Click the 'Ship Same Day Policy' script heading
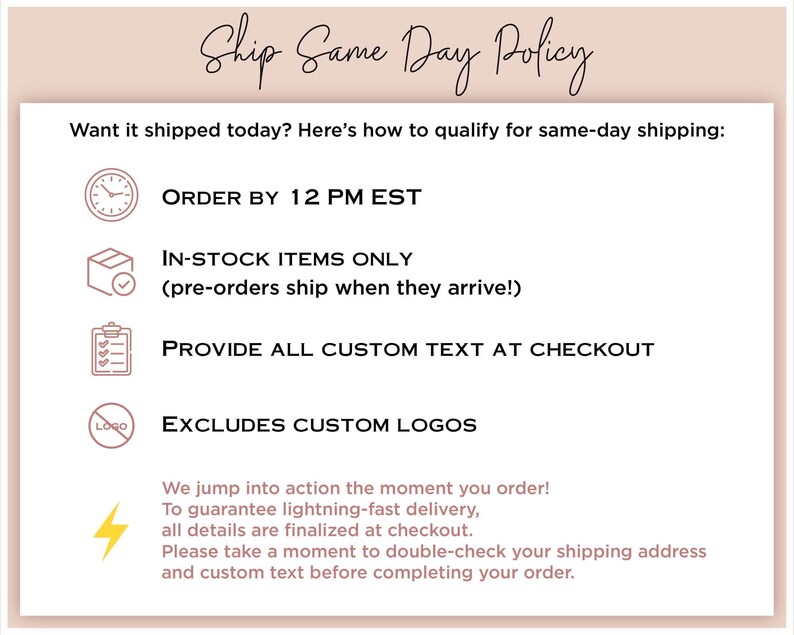Image resolution: width=794 pixels, height=635 pixels. pyautogui.click(x=396, y=55)
